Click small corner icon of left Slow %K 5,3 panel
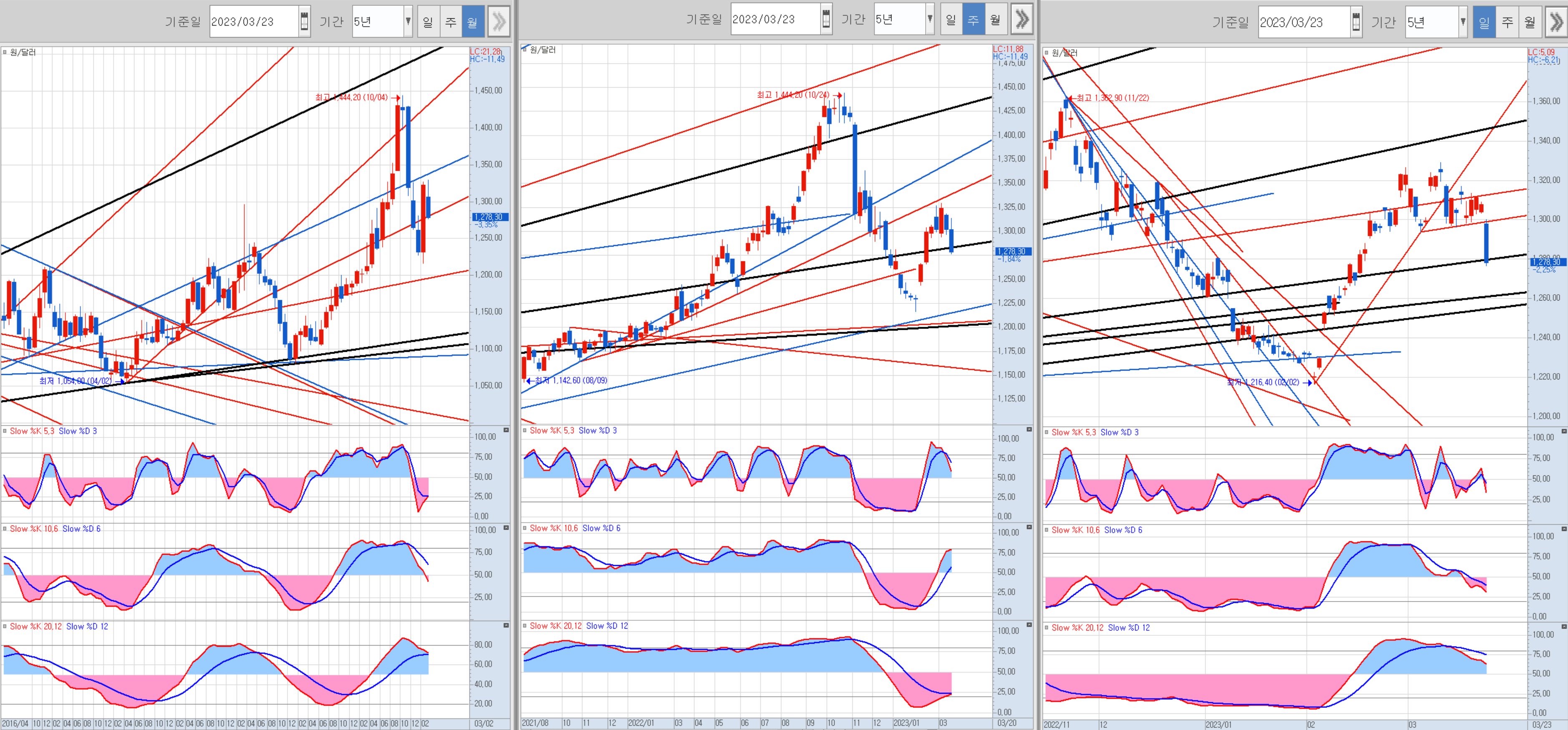Screen dimensions: 1568x730 [x=506, y=430]
